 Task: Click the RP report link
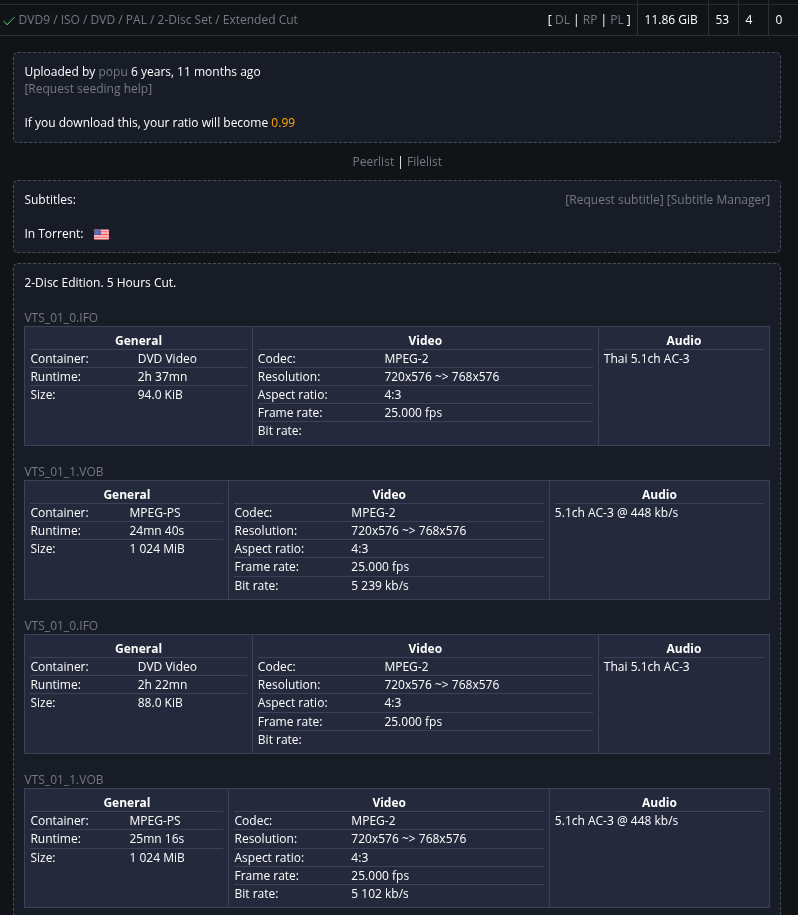590,20
